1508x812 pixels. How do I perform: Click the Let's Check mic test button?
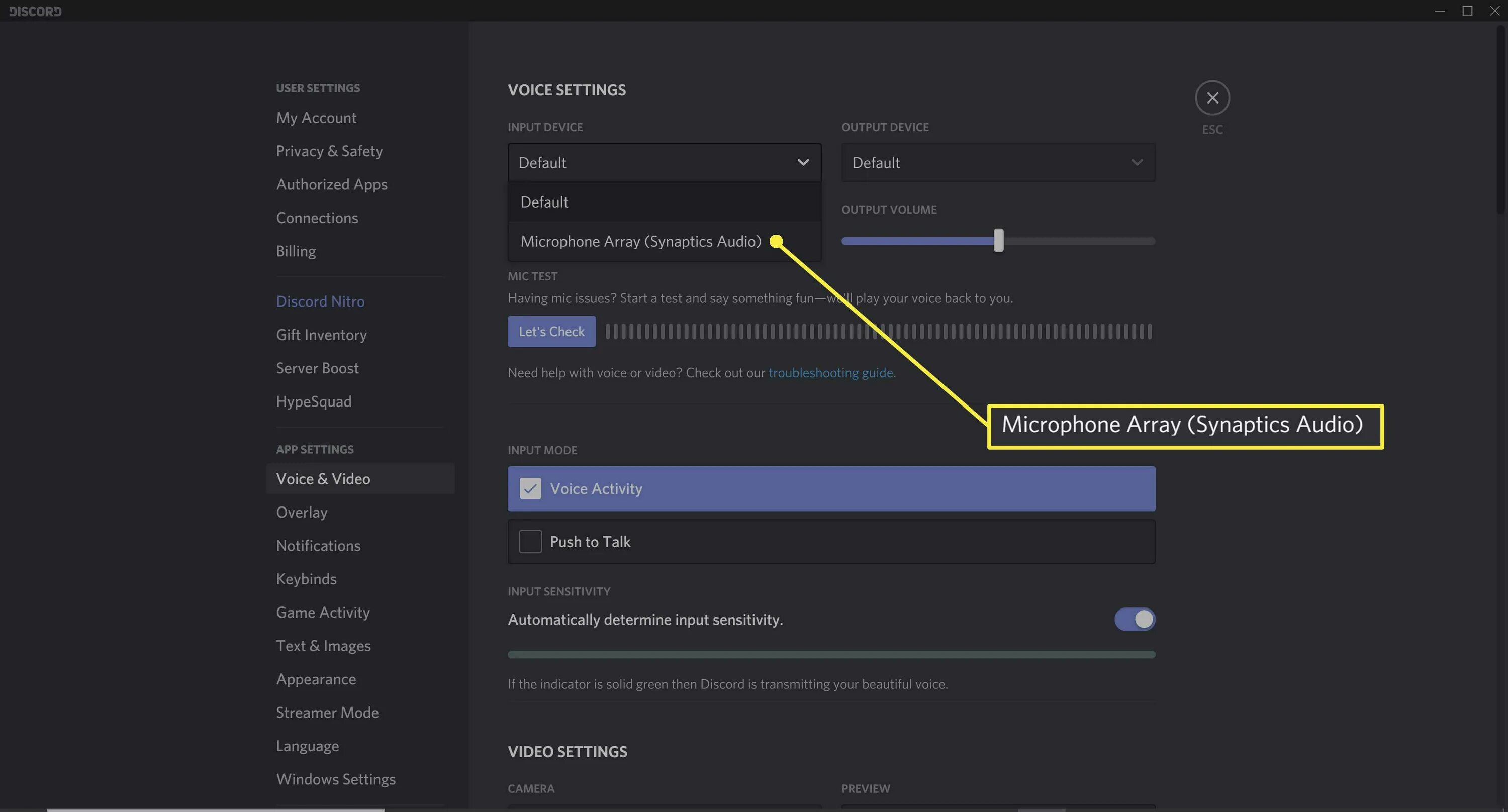coord(551,331)
